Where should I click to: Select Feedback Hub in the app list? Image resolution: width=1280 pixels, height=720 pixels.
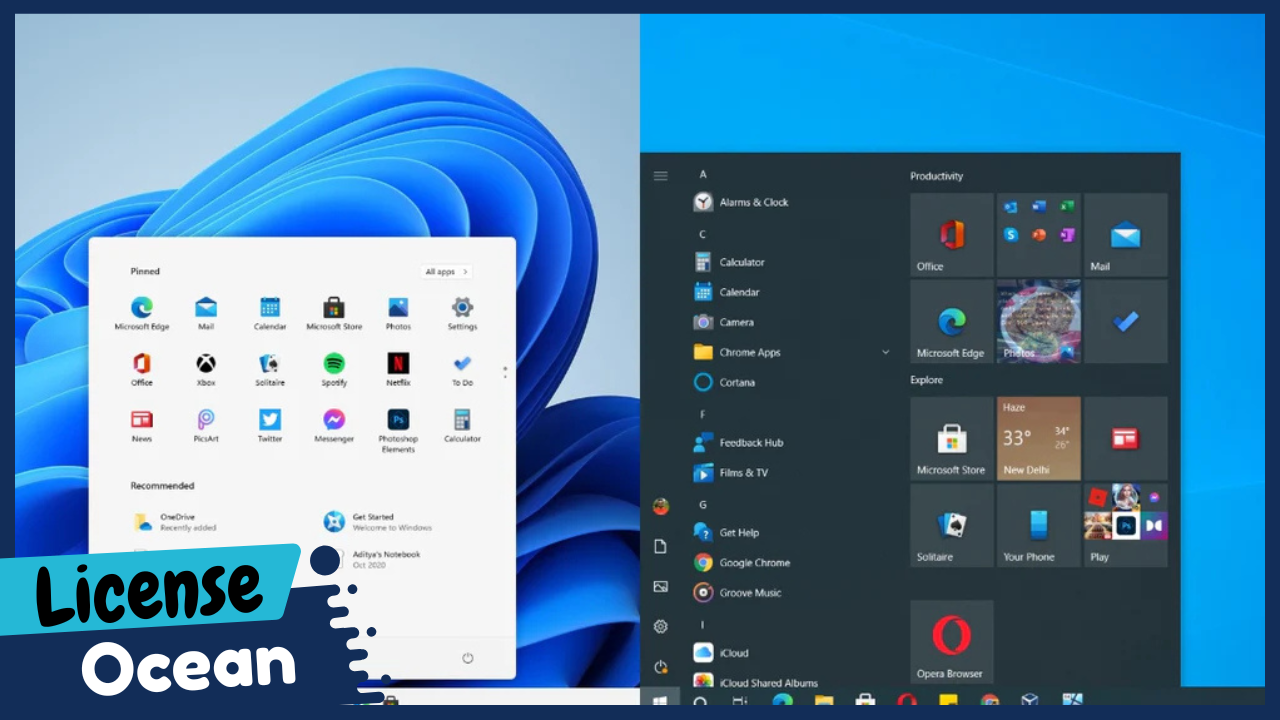point(750,443)
